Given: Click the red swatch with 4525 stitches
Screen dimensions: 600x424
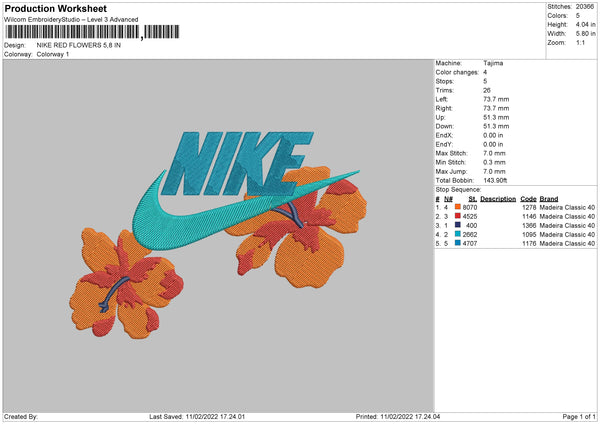Looking at the screenshot, I should 458,216.
